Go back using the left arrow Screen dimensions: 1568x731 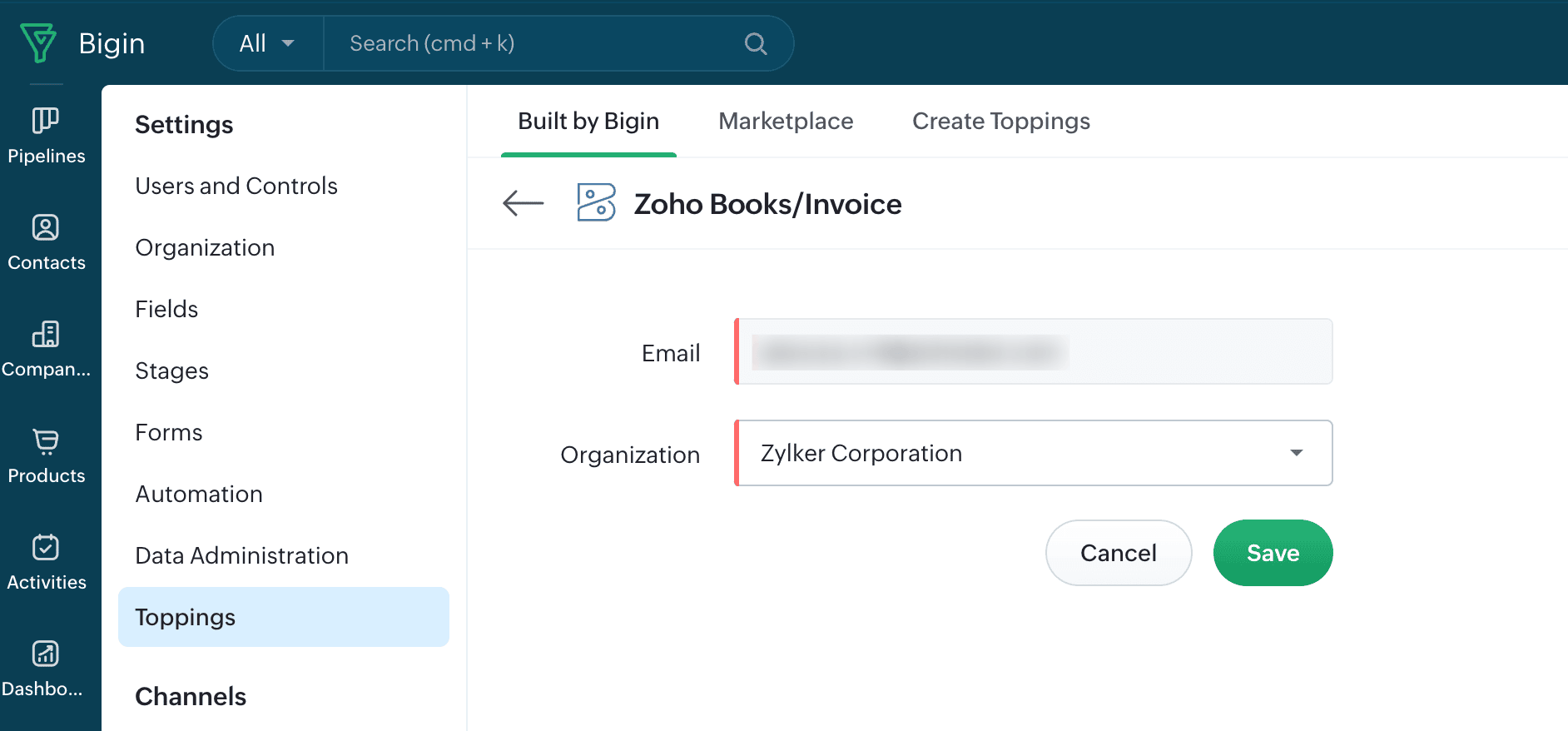[x=523, y=203]
